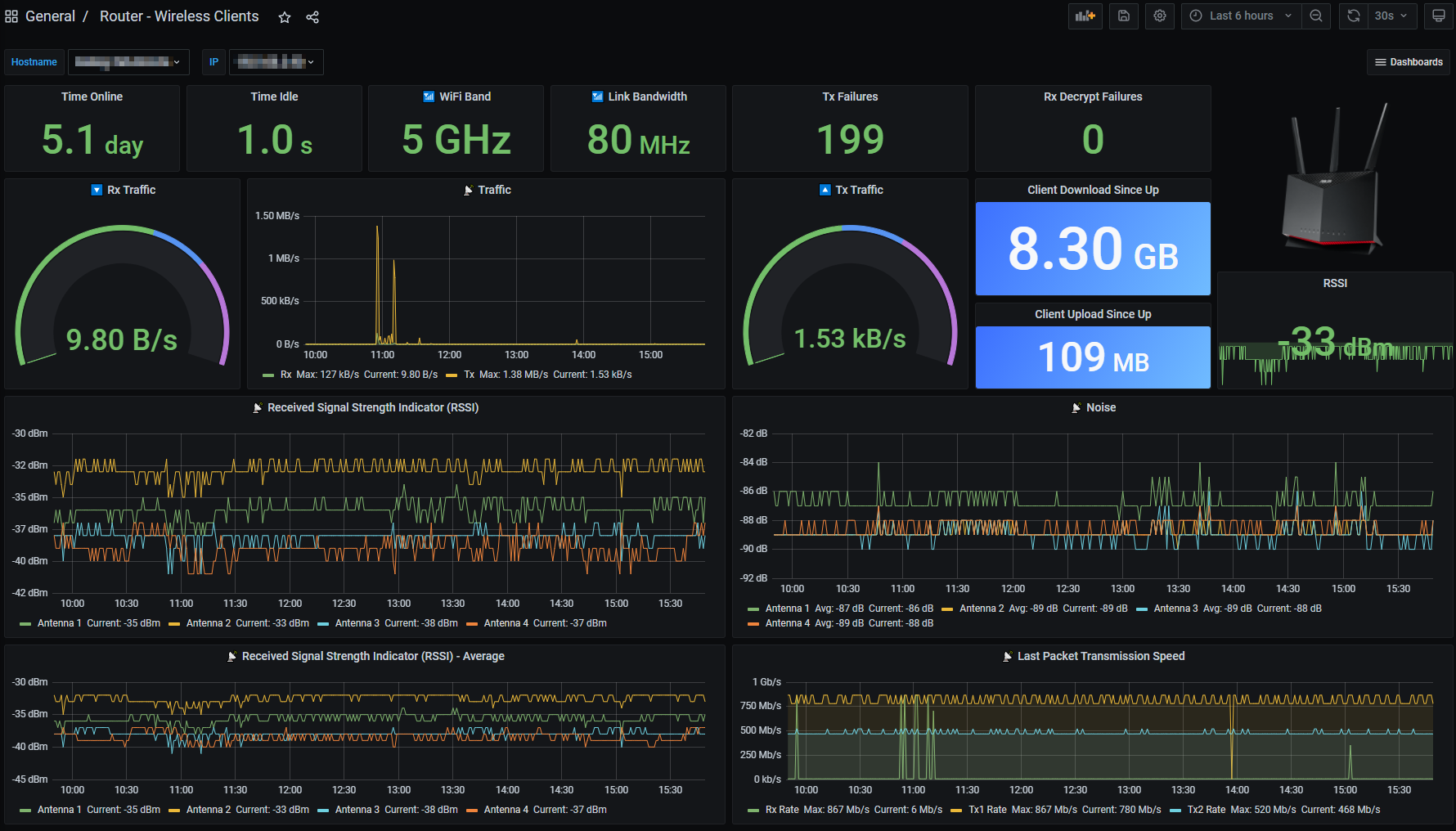
Task: Open the IP variable dropdown
Action: [276, 62]
